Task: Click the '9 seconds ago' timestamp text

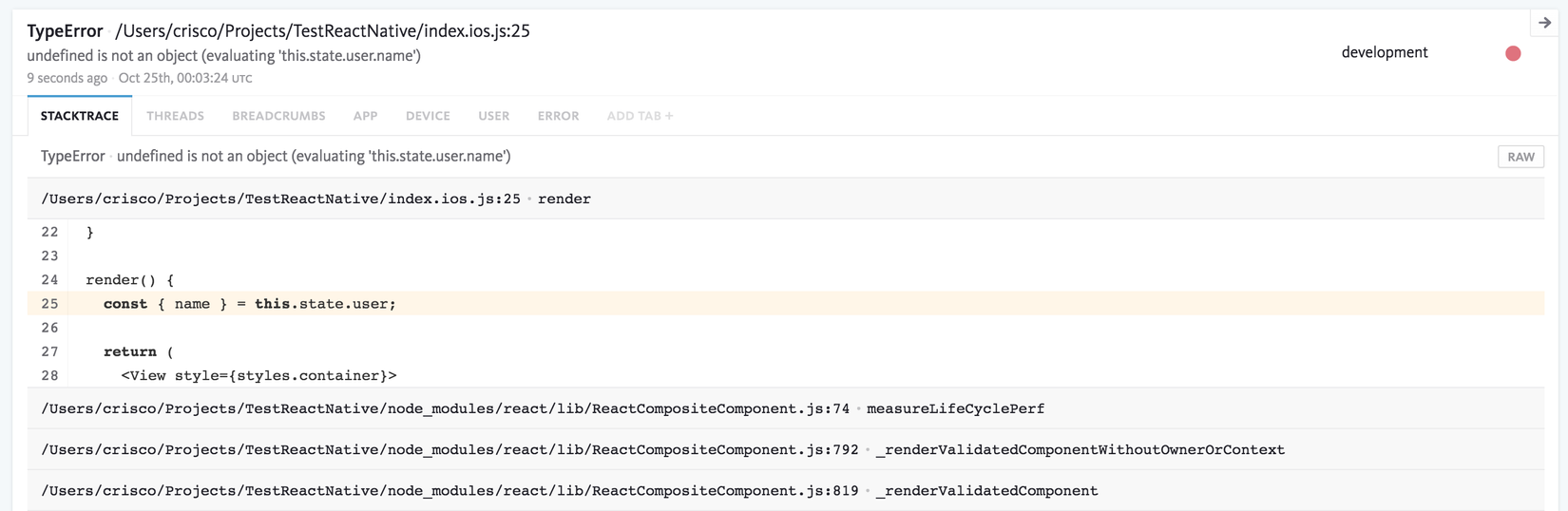Action: click(67, 78)
